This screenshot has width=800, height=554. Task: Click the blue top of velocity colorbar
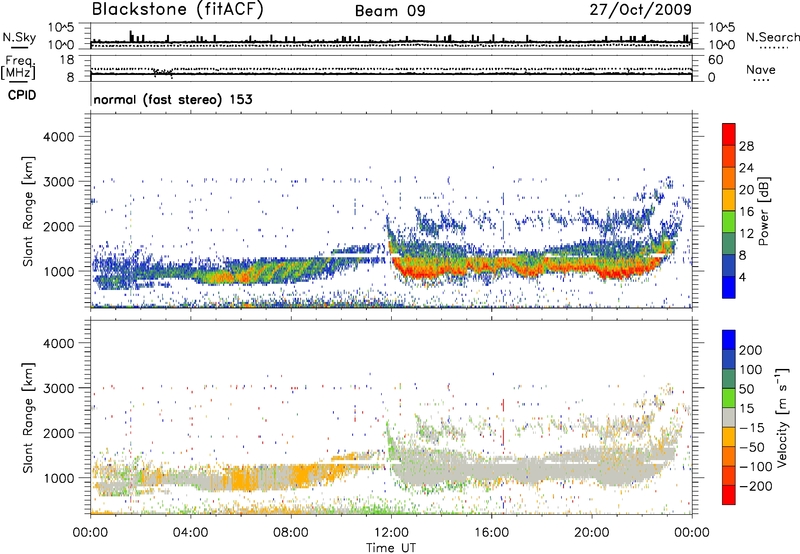729,340
